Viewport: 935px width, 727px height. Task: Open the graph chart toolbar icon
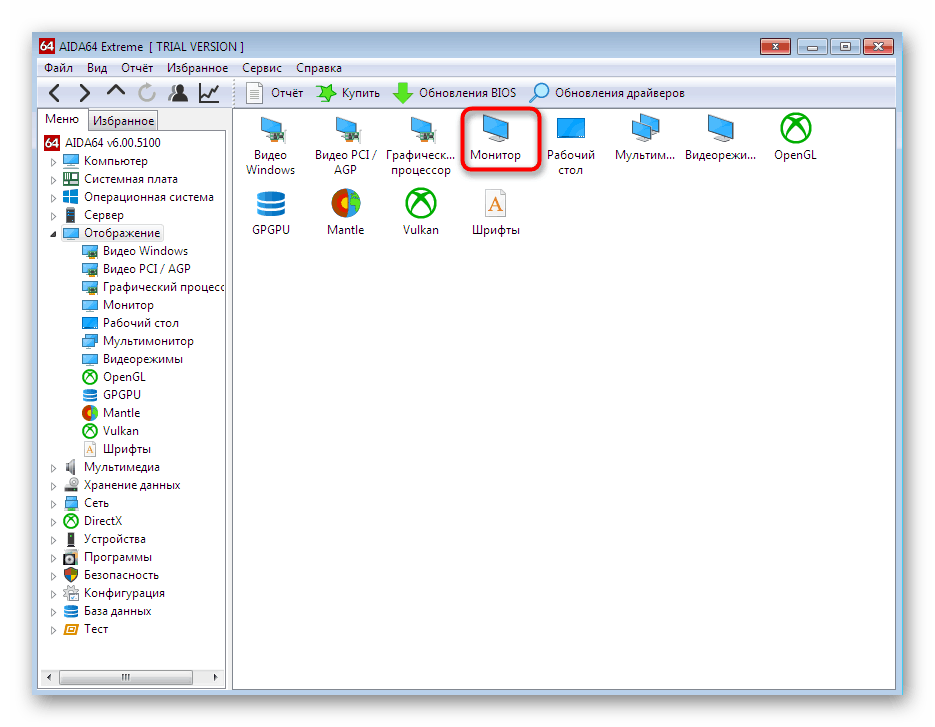click(209, 93)
